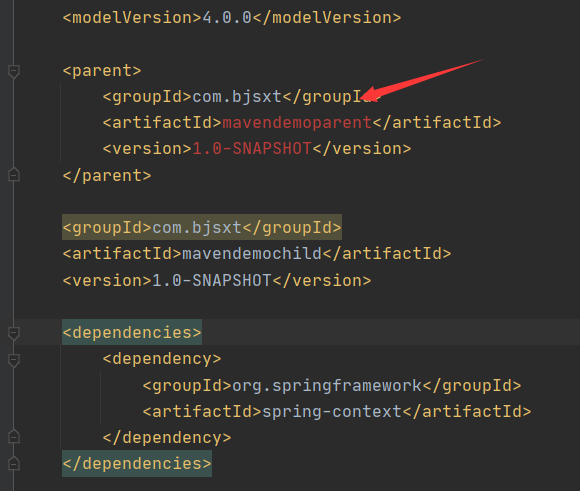Collapse the parent tag fold marker
This screenshot has width=580, height=491.
point(14,71)
